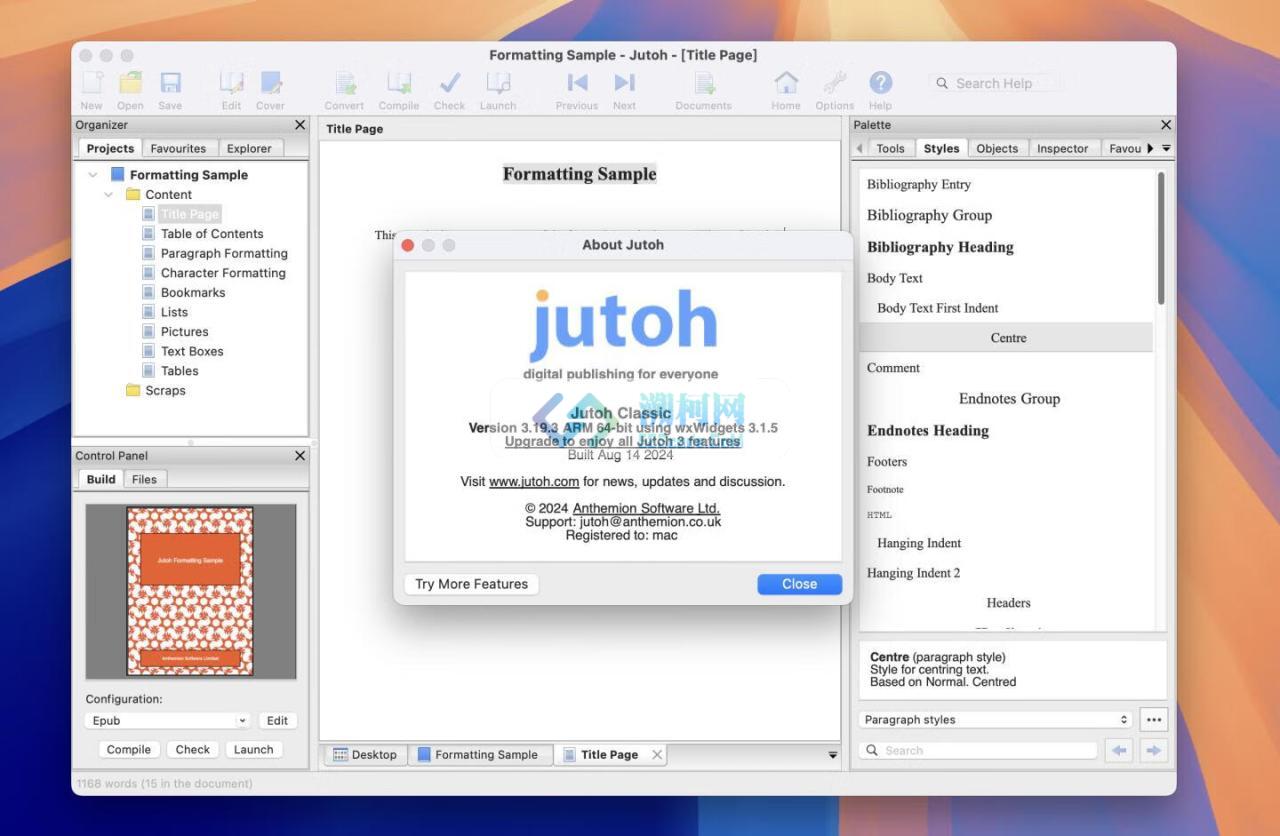Click the Search Help field
The width and height of the screenshot is (1280, 836).
click(x=996, y=83)
